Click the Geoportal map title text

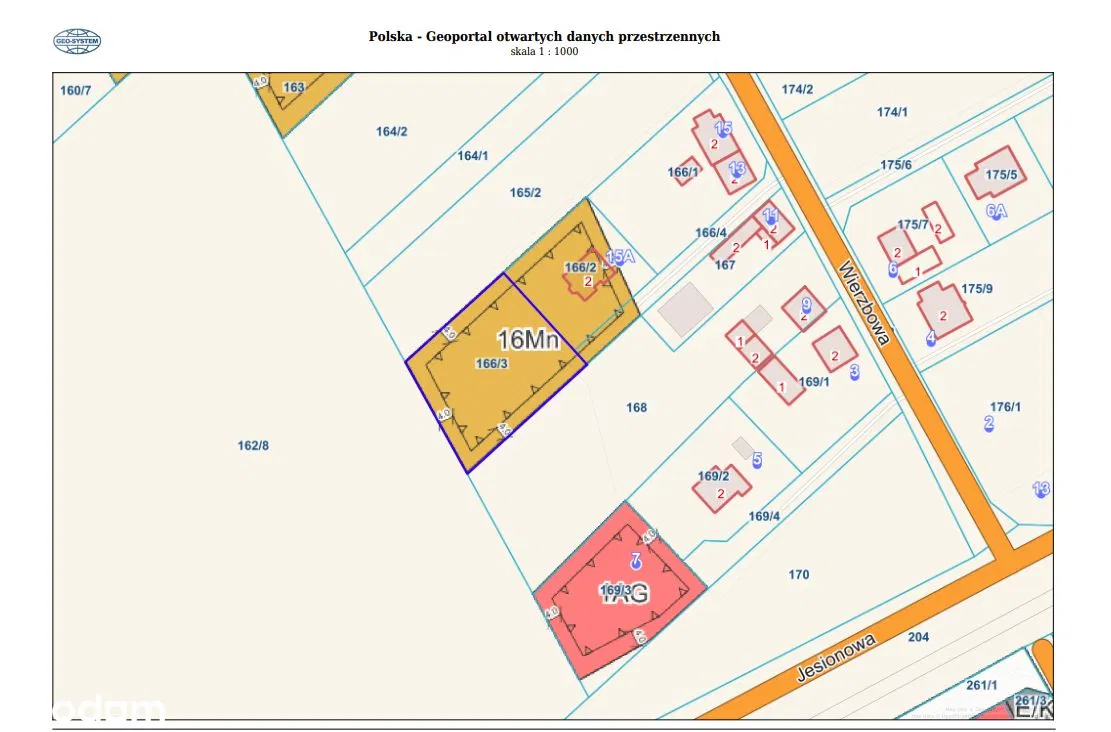[x=544, y=36]
